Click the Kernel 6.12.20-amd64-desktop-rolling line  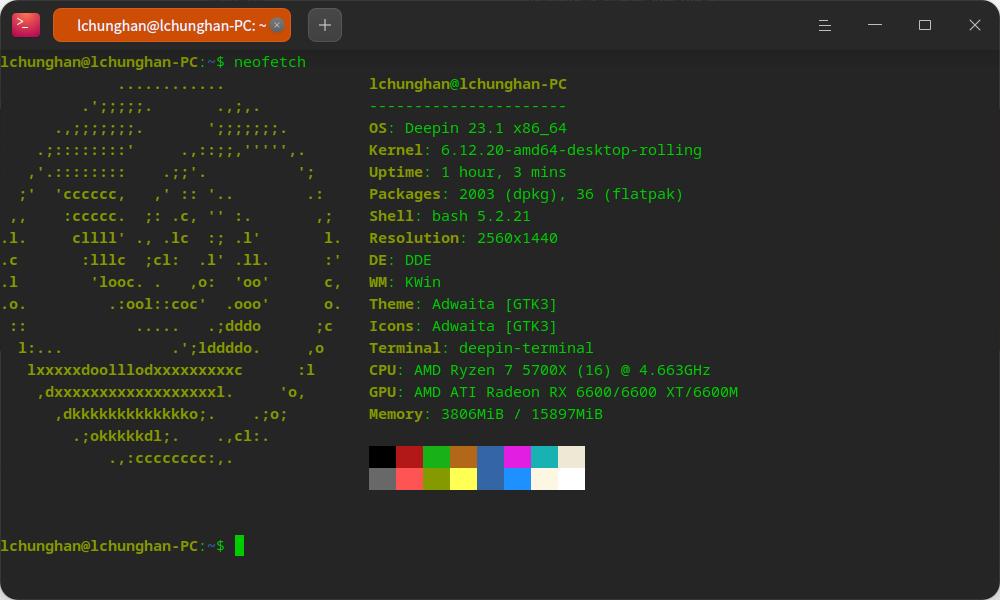(x=535, y=150)
